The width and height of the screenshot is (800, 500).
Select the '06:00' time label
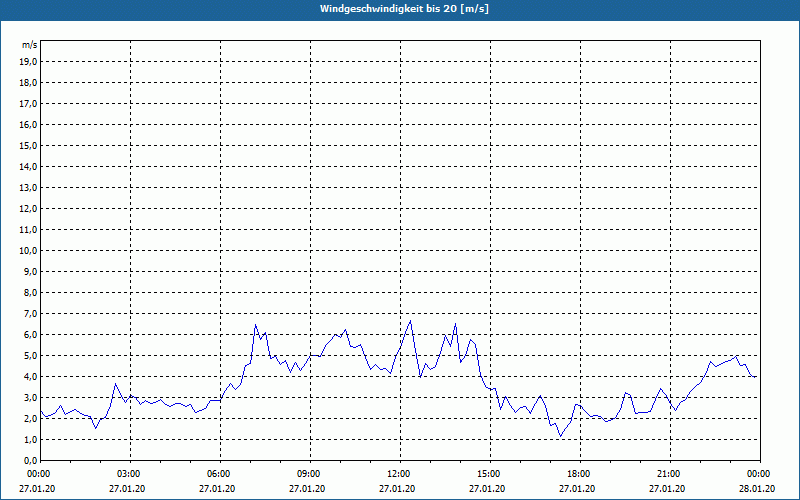coord(220,474)
